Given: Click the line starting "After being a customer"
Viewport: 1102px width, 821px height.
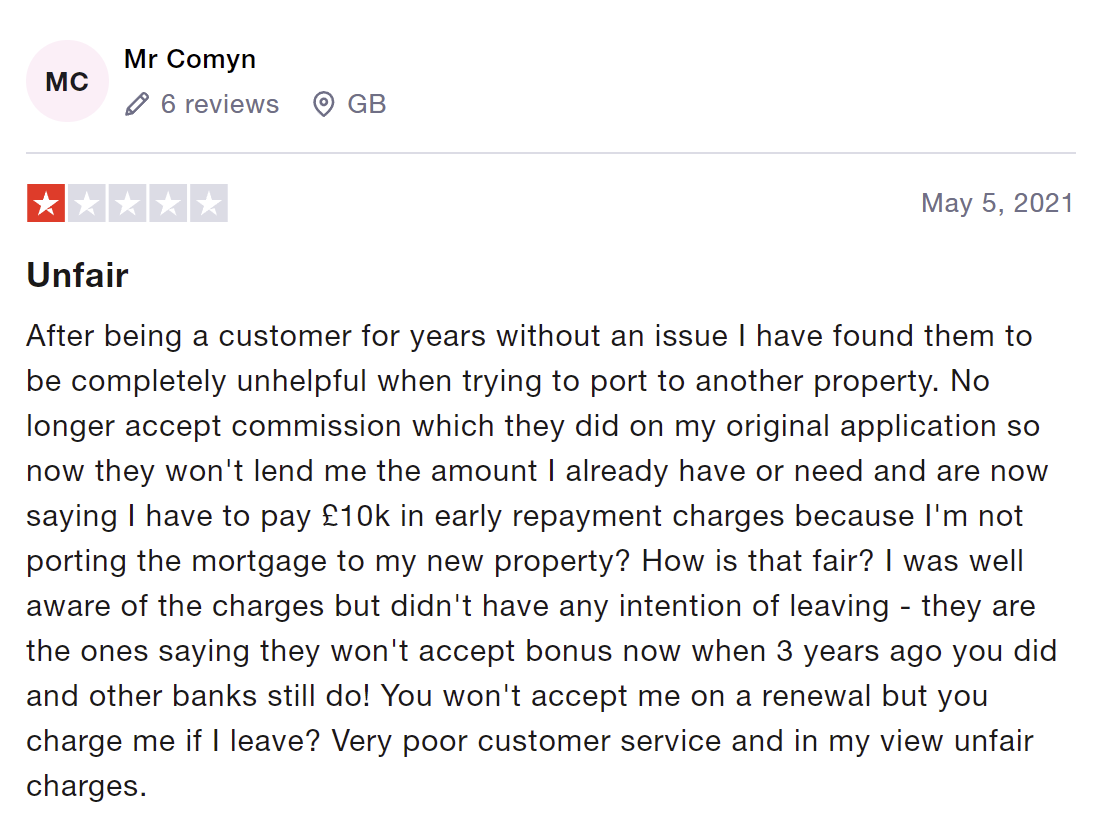Looking at the screenshot, I should pyautogui.click(x=529, y=336).
